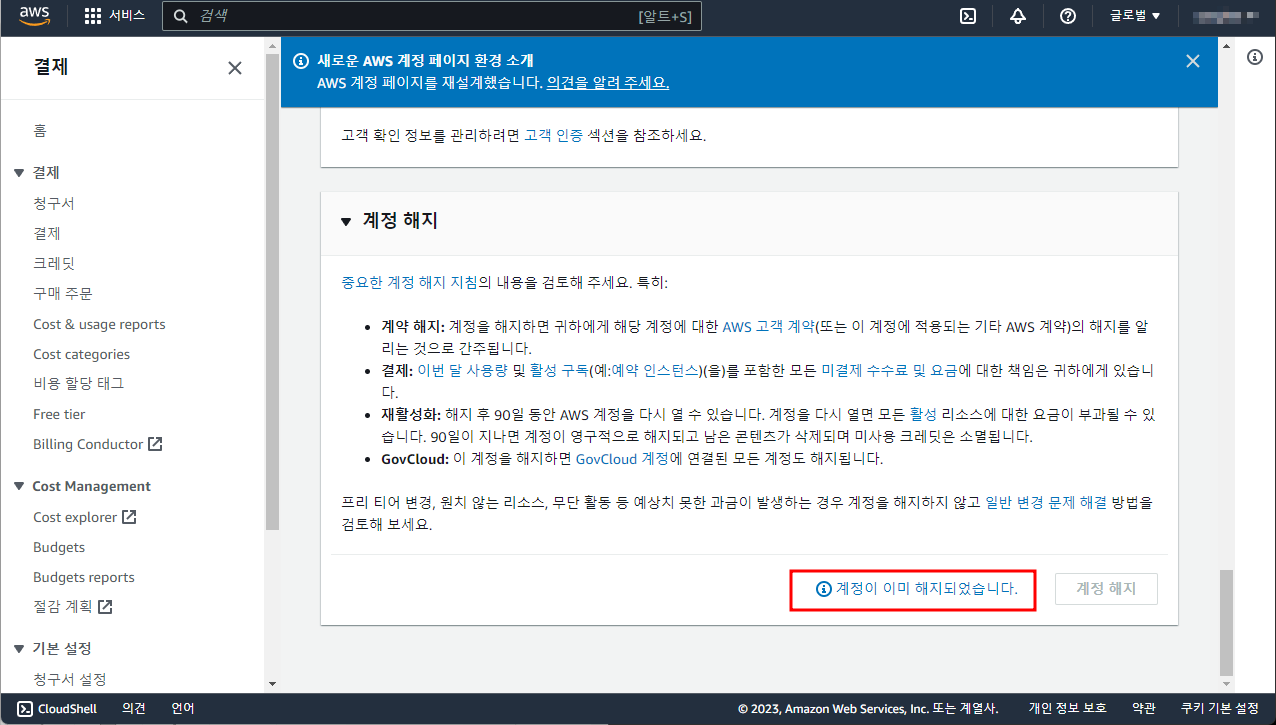
Task: Open the help question mark menu
Action: (x=1068, y=16)
